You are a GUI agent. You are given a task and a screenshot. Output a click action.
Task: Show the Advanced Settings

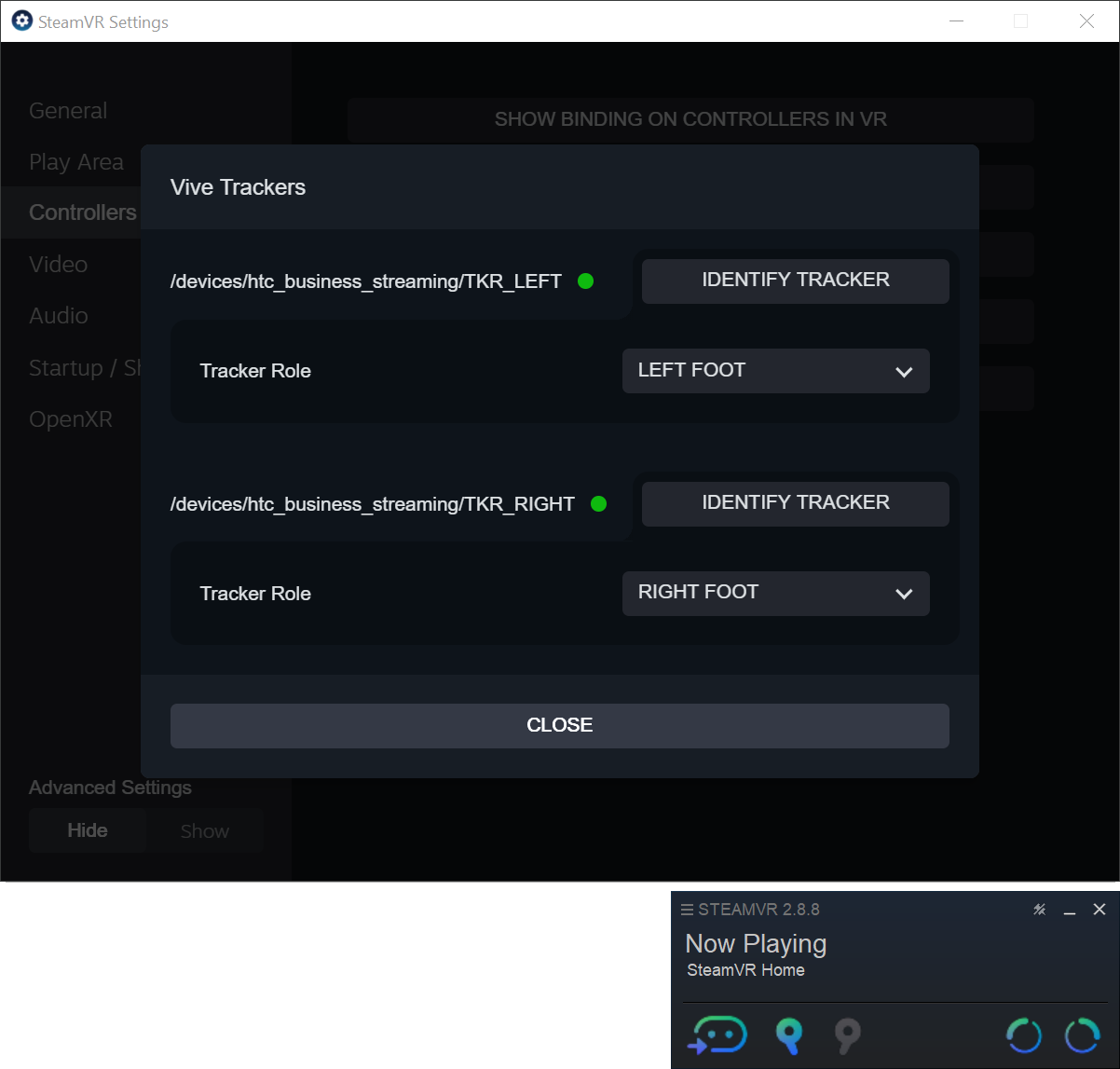204,829
